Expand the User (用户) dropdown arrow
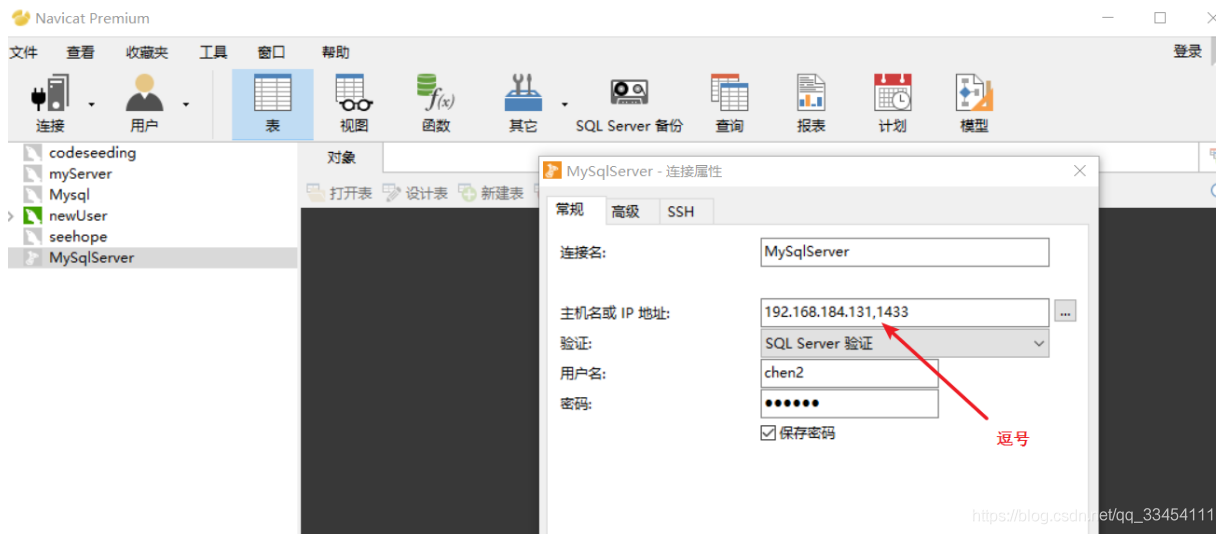Image resolution: width=1223 pixels, height=534 pixels. pyautogui.click(x=185, y=104)
